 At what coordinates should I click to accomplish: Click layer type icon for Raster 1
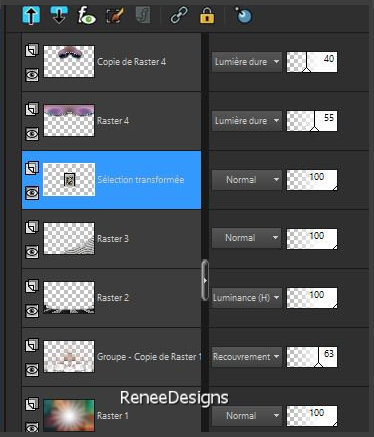click(x=32, y=404)
